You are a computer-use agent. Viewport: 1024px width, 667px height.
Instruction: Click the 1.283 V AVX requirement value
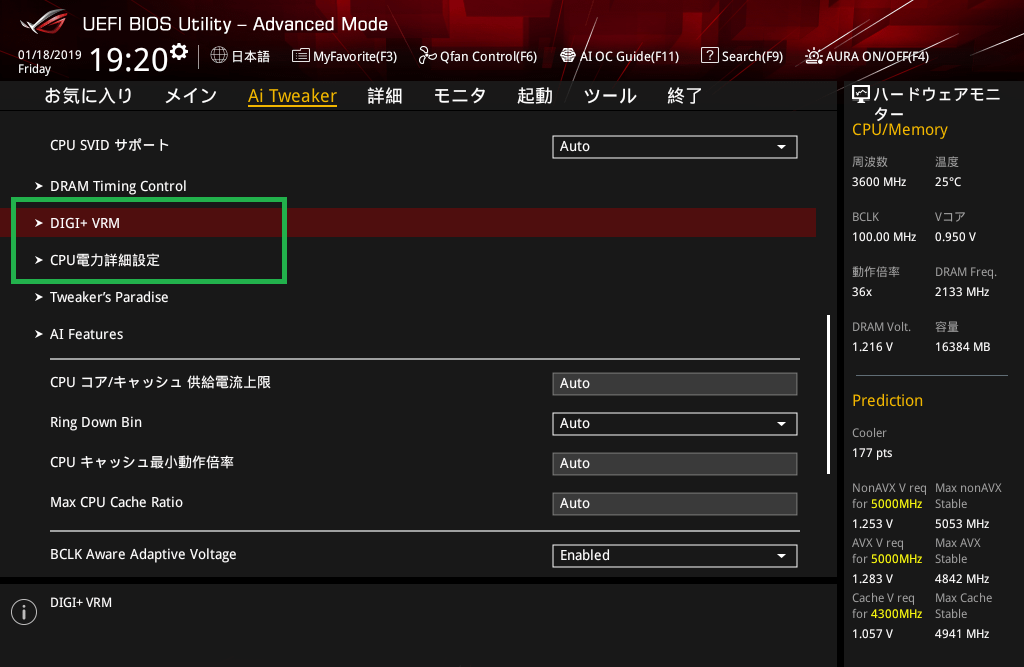pos(872,578)
